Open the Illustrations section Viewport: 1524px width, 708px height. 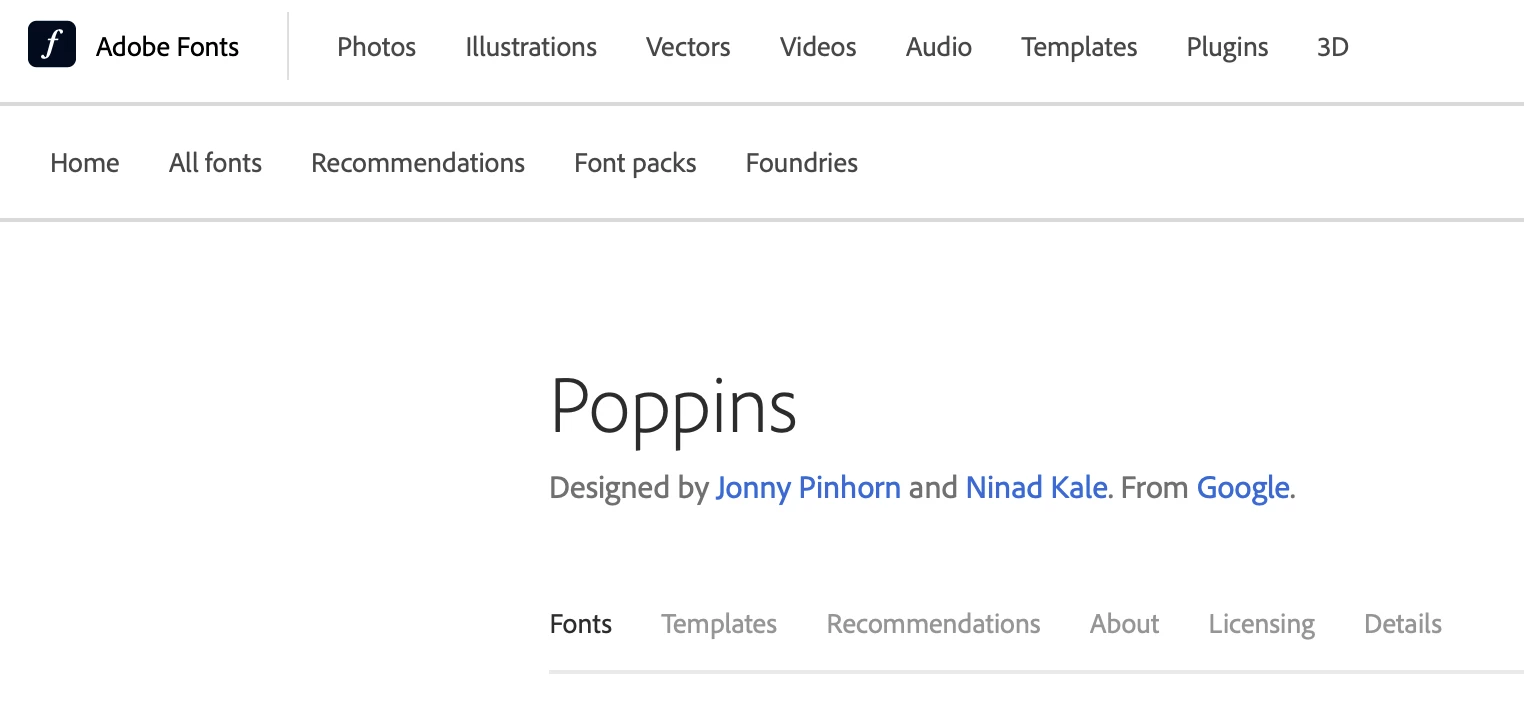point(531,47)
